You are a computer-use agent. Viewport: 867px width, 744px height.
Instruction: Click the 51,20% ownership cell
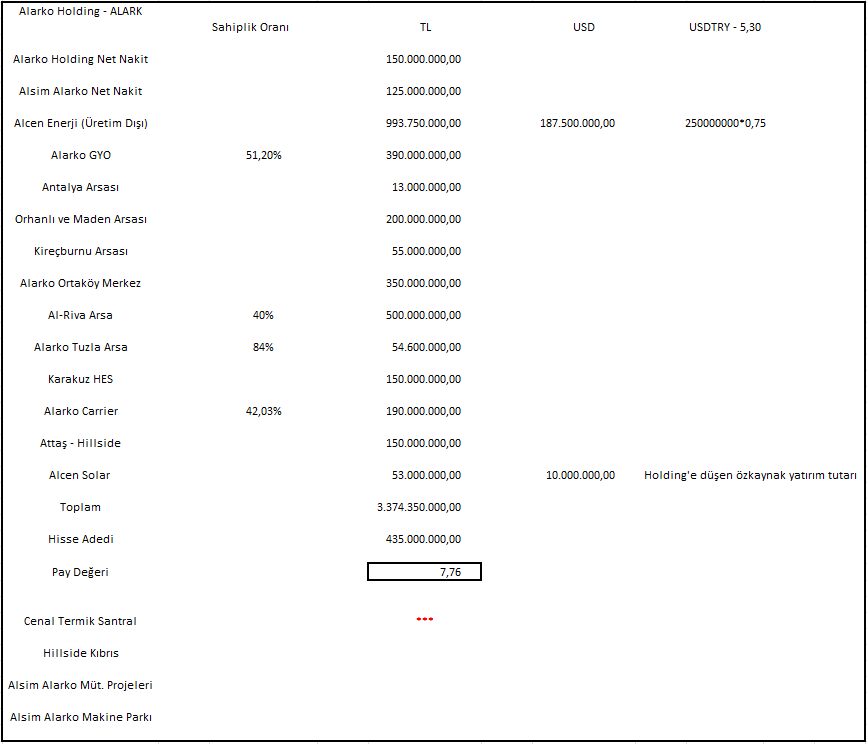(264, 155)
